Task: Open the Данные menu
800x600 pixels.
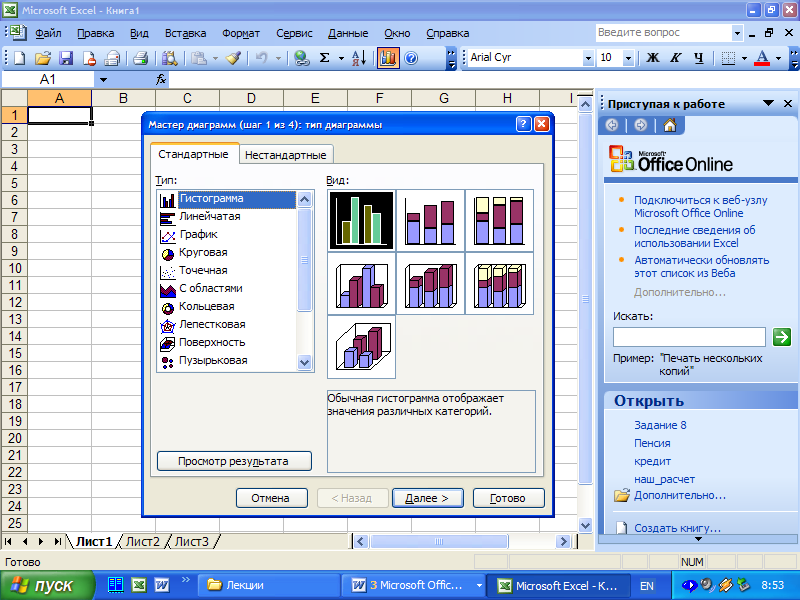Action: pyautogui.click(x=348, y=33)
